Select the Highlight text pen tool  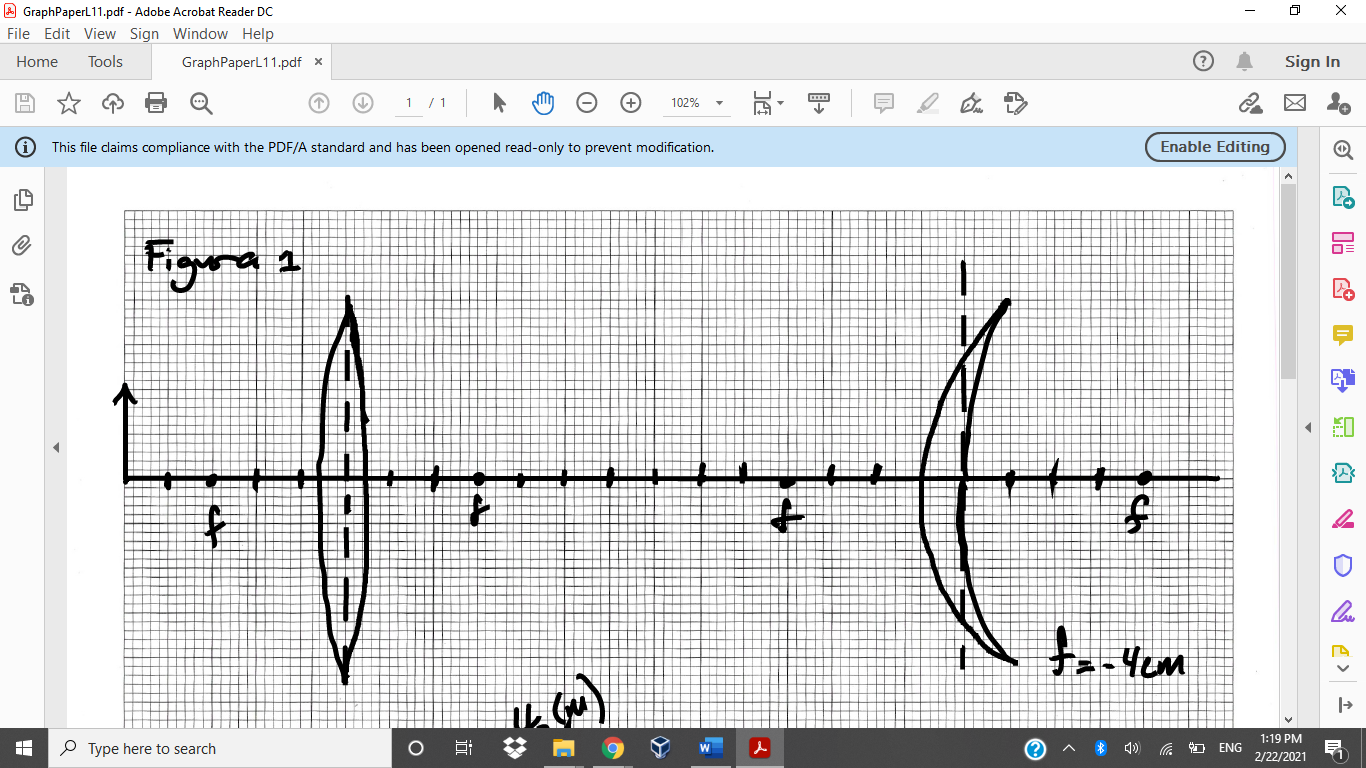point(928,103)
